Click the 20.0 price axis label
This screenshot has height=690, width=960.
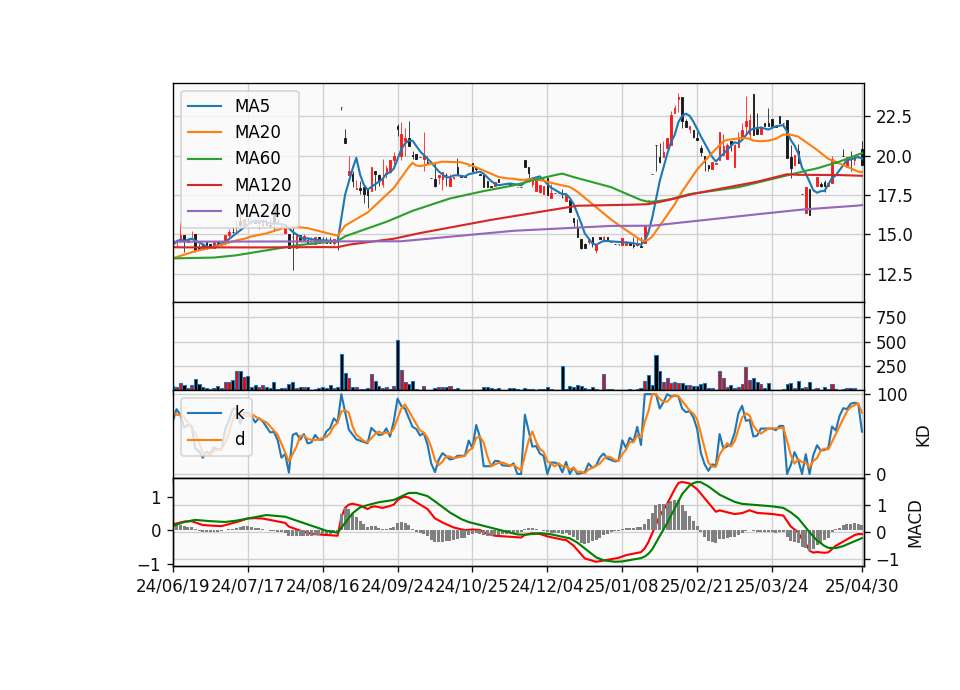[894, 157]
